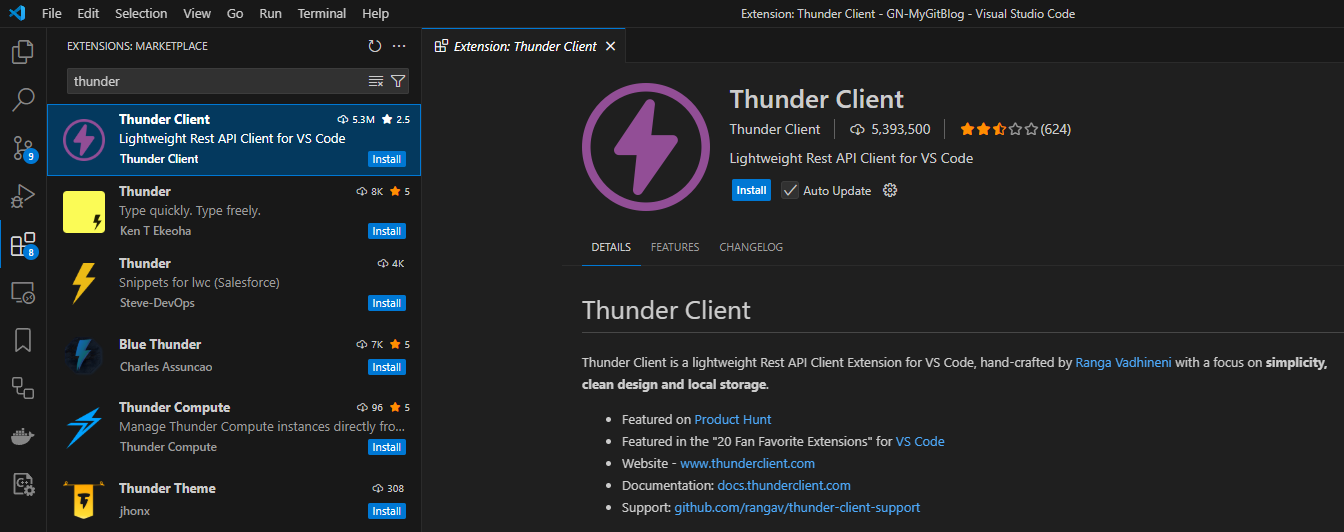The height and width of the screenshot is (532, 1344).
Task: Open Extensions view with 8 badge
Action: pyautogui.click(x=23, y=244)
